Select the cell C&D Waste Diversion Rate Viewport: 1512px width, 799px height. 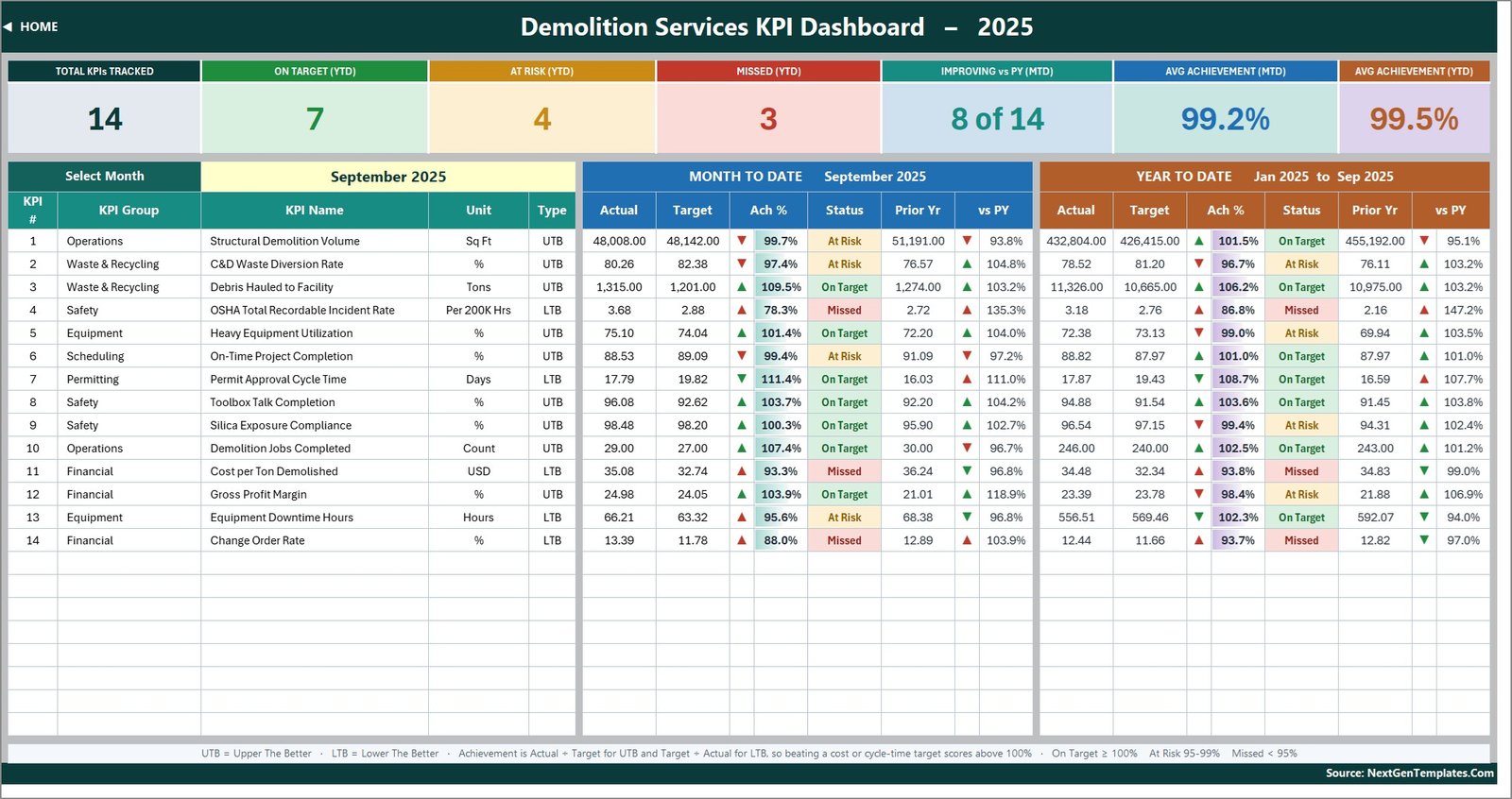[315, 263]
